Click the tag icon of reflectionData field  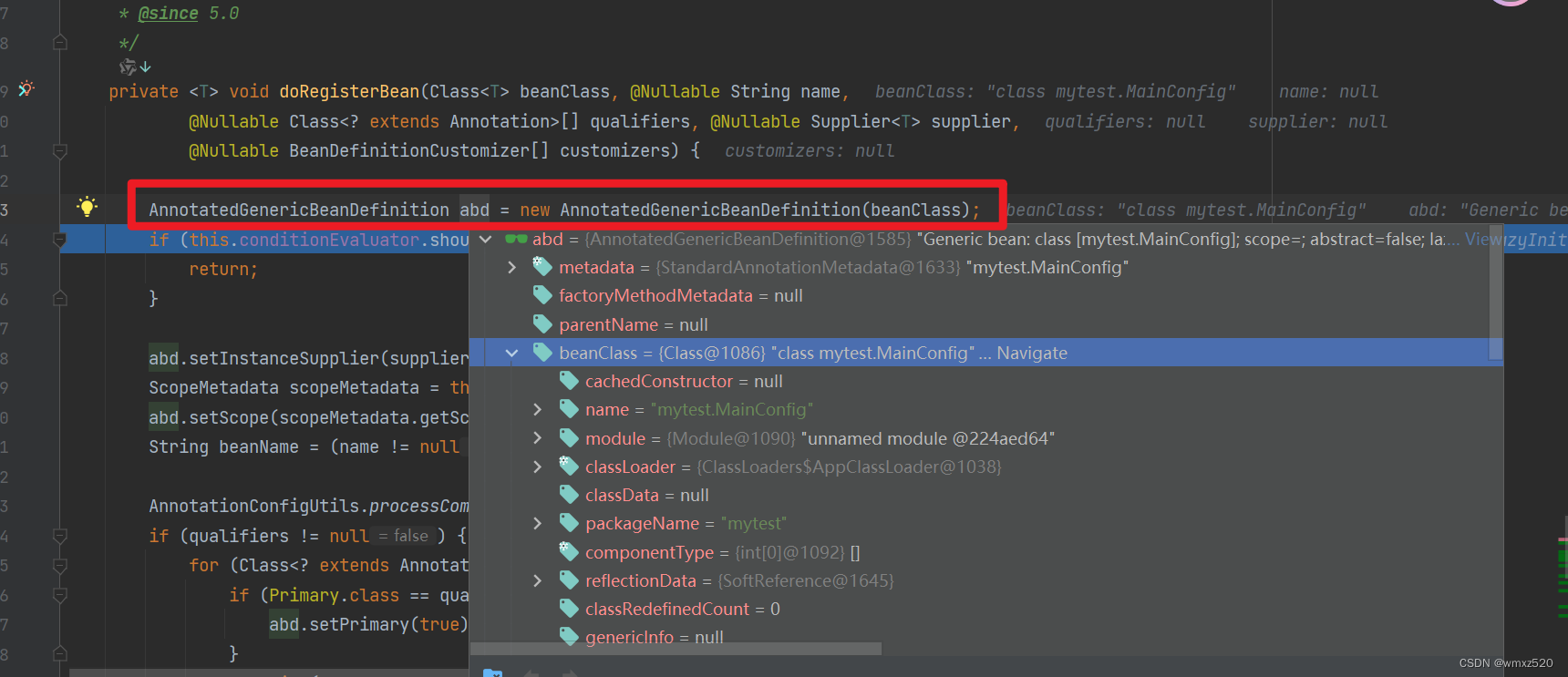[569, 580]
